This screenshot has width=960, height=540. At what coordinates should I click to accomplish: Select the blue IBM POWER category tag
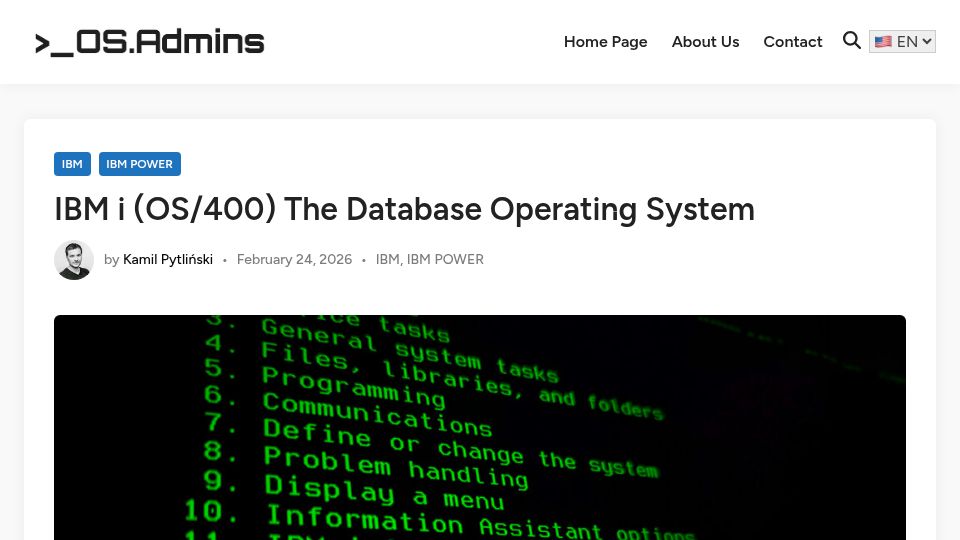point(140,164)
